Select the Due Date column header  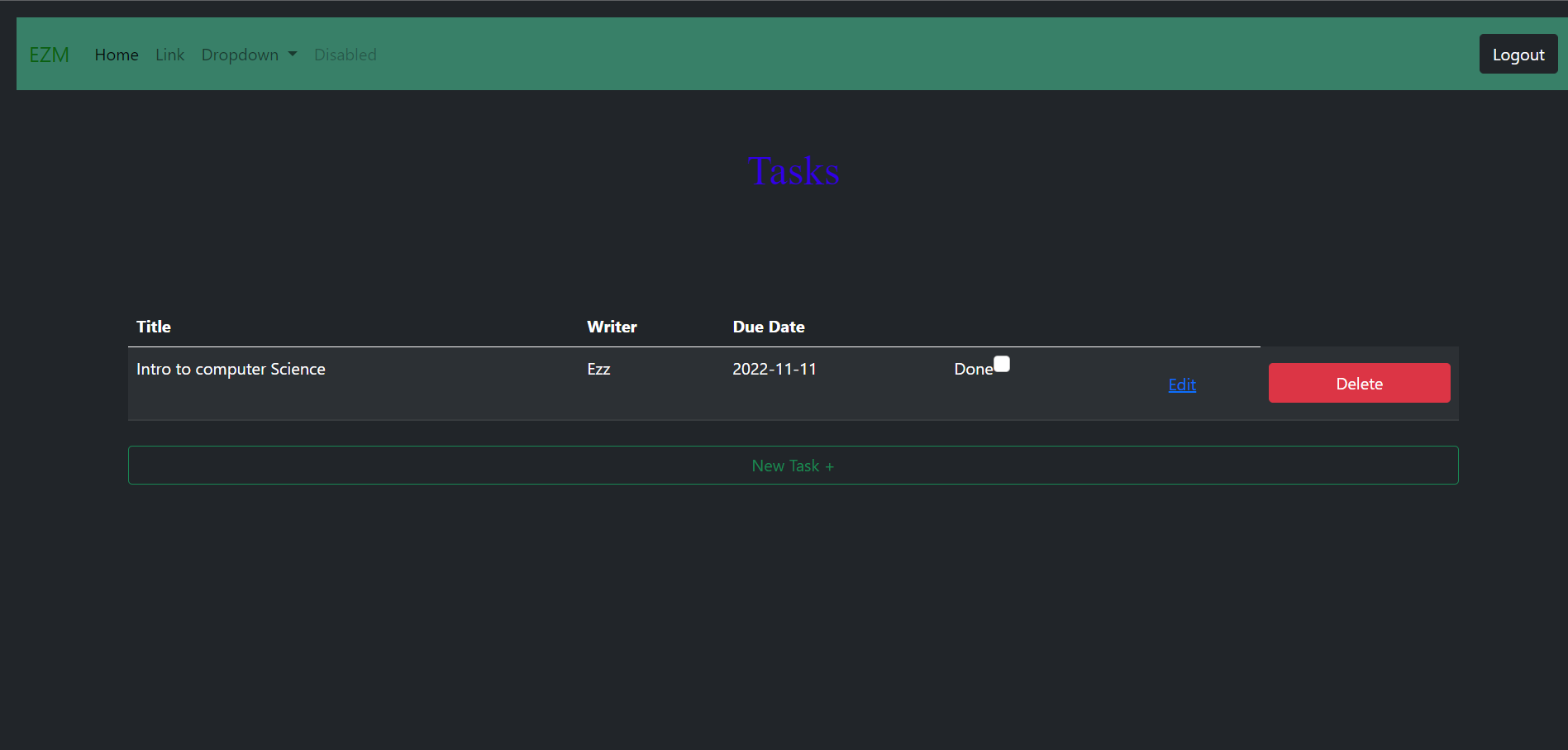pos(768,327)
